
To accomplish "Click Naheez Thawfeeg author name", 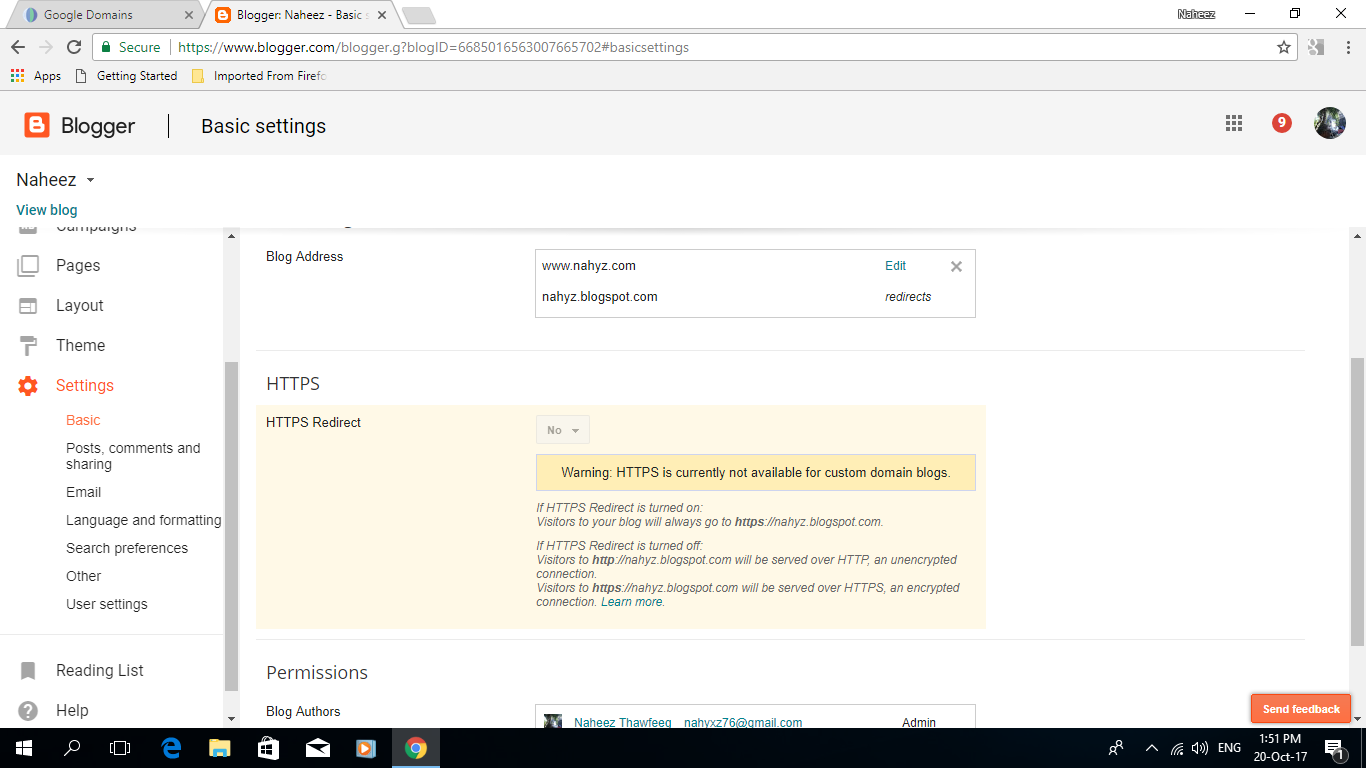I will (x=622, y=722).
